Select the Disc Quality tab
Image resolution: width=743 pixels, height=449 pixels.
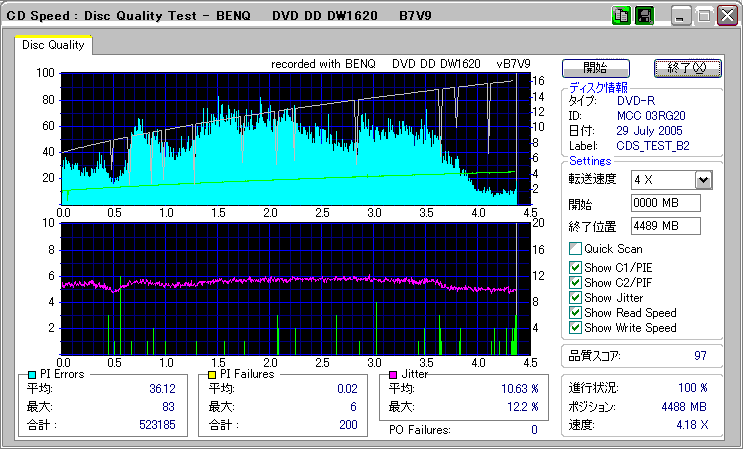point(54,45)
